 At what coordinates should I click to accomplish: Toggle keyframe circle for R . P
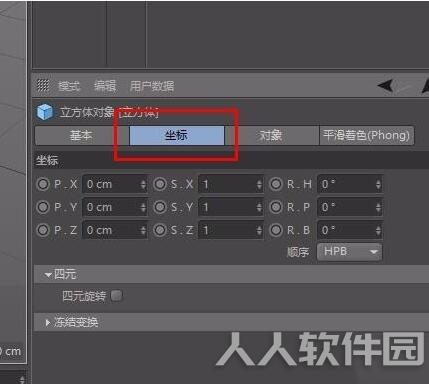[x=276, y=207]
